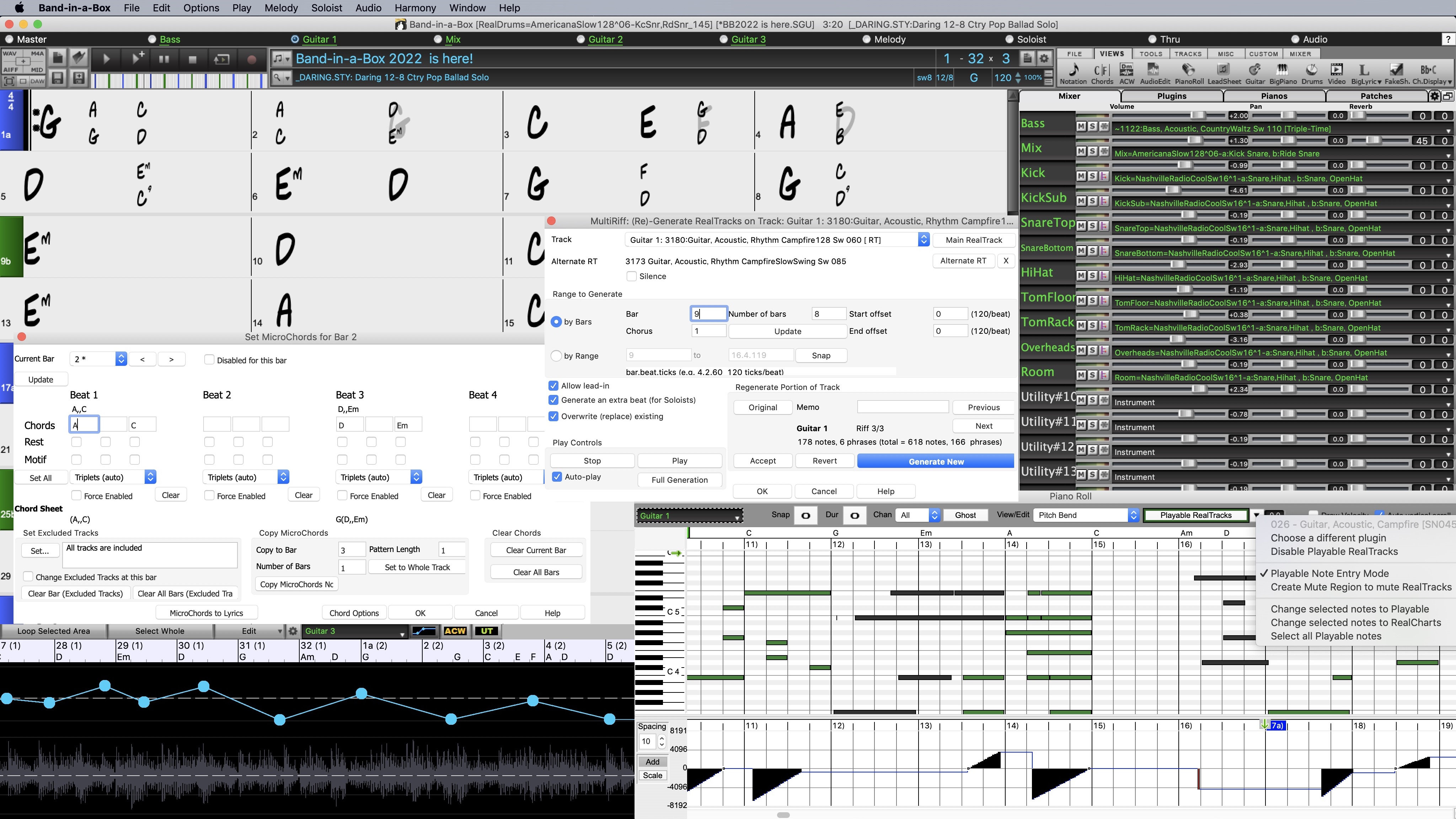Open the song memo icon beside gear
This screenshot has height=819, width=1456.
coord(1028,58)
